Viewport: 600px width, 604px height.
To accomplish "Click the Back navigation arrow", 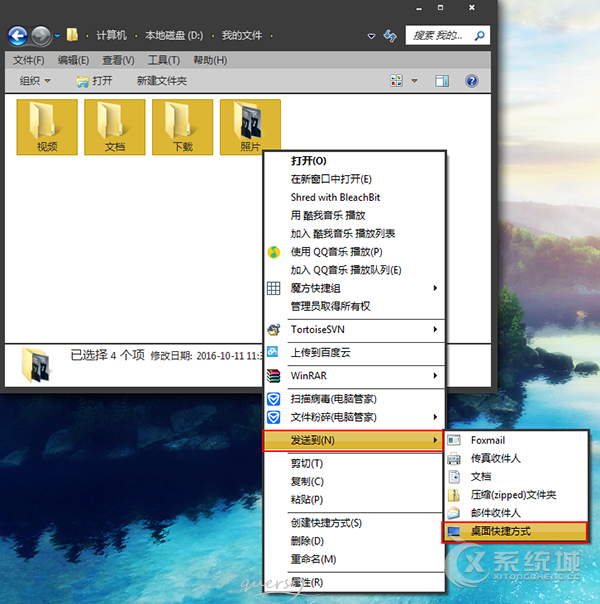I will click(x=18, y=36).
